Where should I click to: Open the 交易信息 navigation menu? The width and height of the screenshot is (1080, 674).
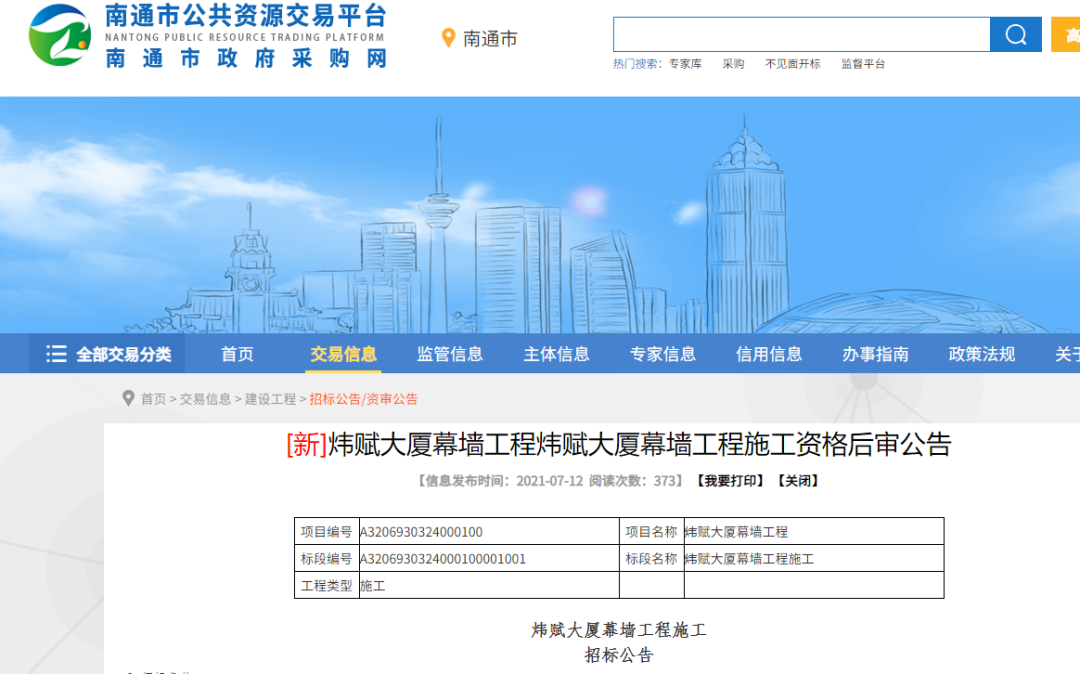(342, 353)
